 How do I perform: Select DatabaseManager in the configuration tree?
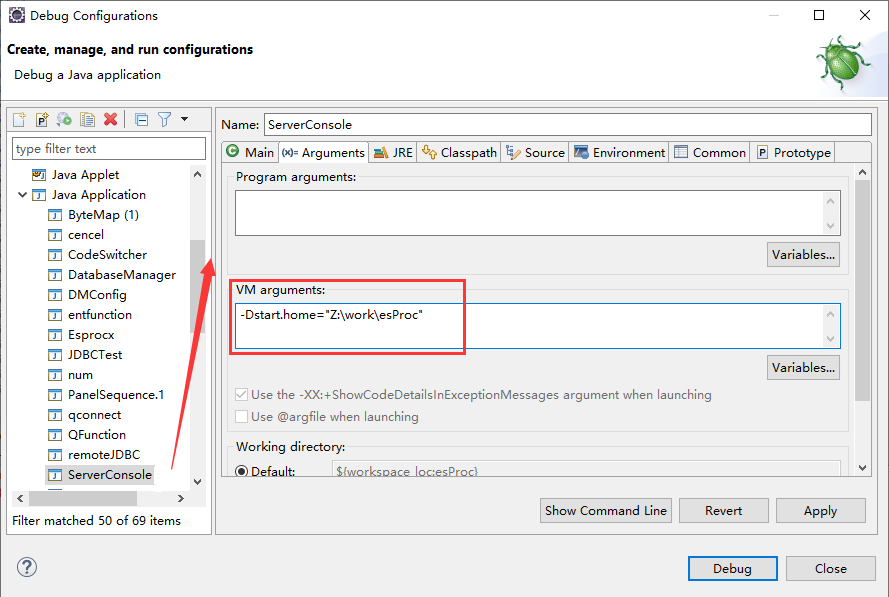(x=121, y=275)
